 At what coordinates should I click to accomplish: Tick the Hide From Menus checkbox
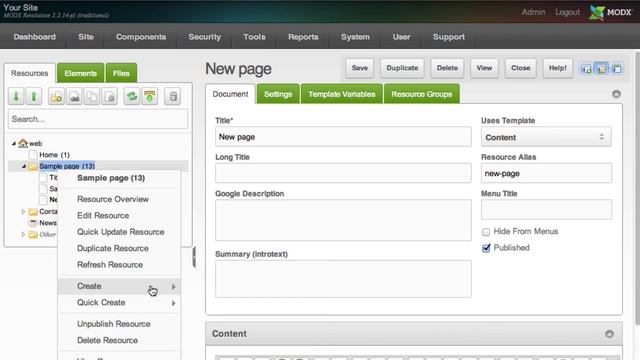tap(486, 232)
